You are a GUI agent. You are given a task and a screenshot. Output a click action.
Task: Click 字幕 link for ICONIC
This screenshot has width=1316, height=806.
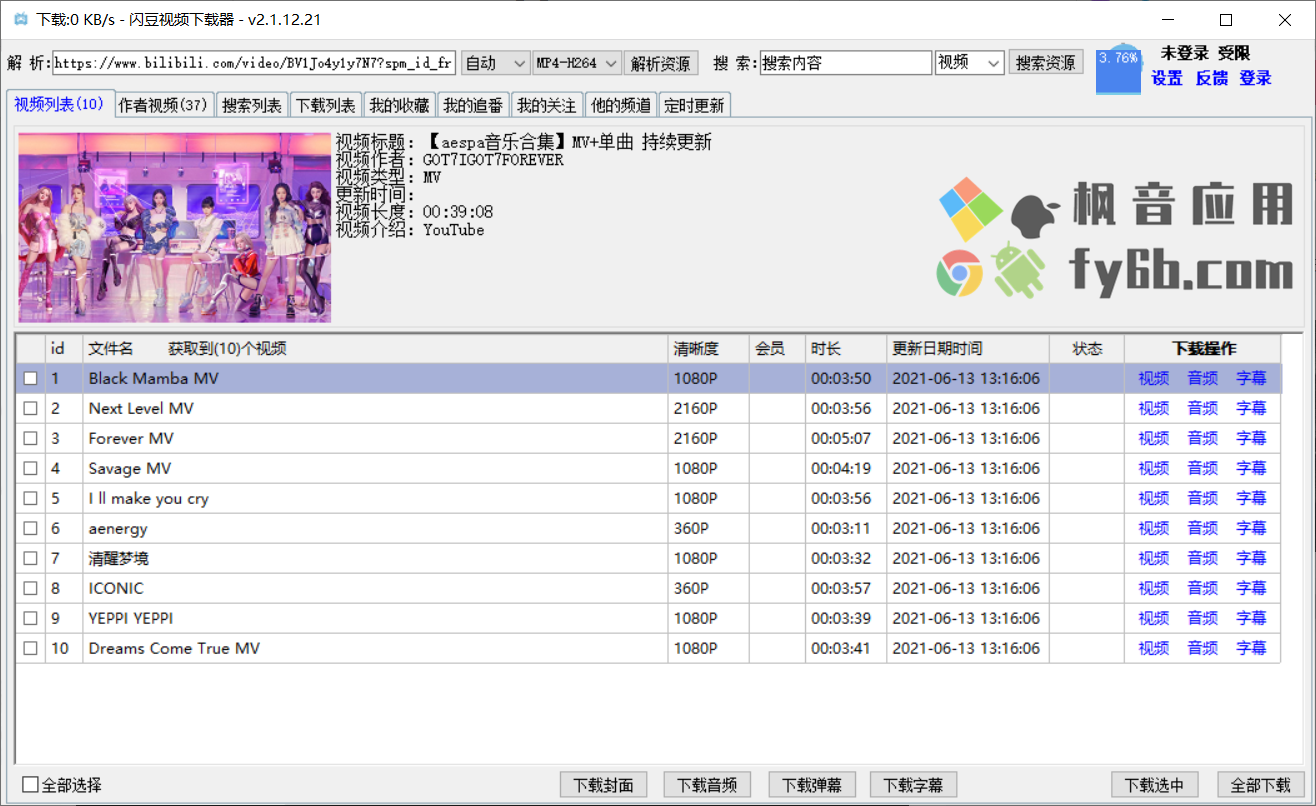point(1252,589)
